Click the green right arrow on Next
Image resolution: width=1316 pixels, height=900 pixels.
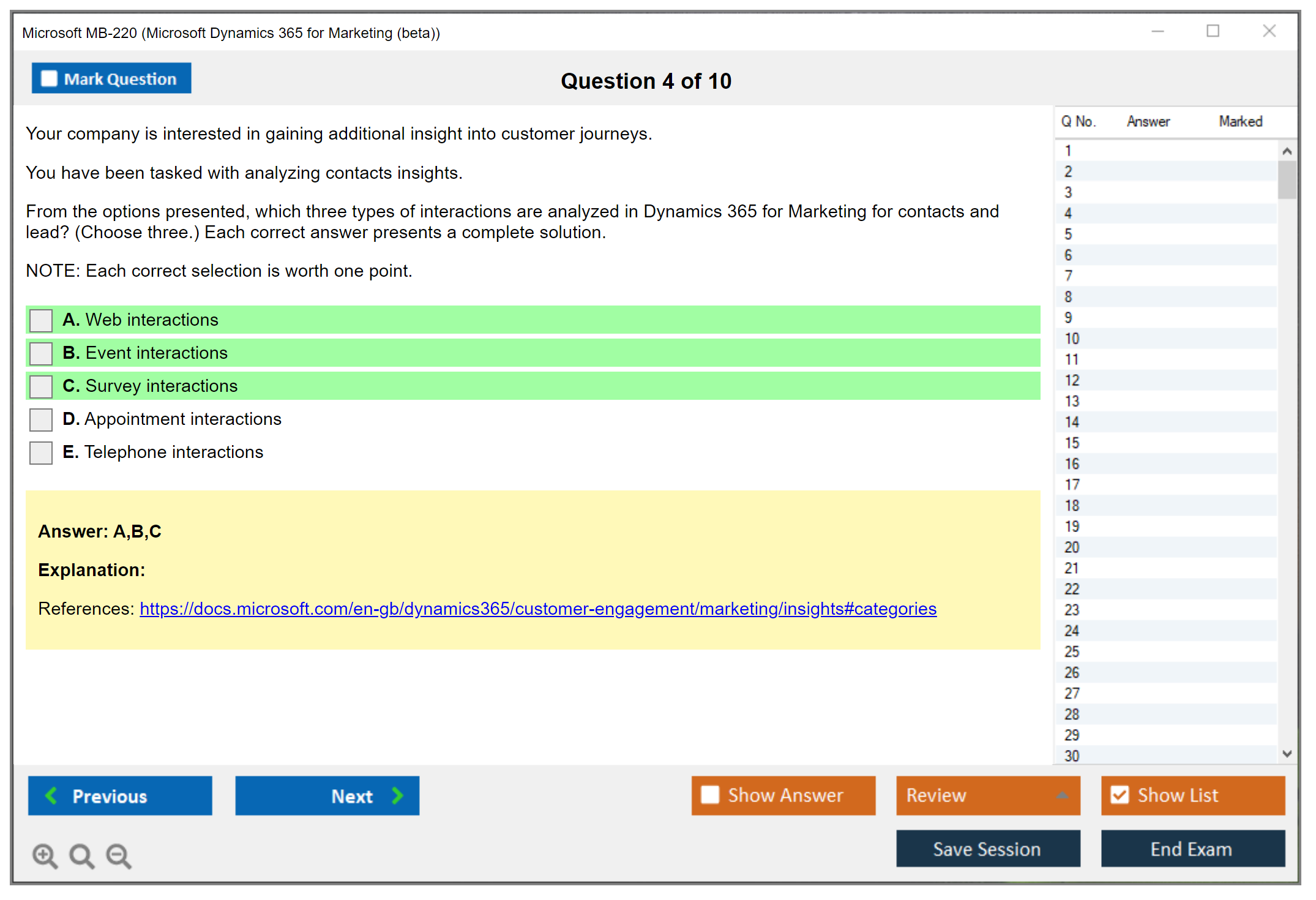[397, 795]
